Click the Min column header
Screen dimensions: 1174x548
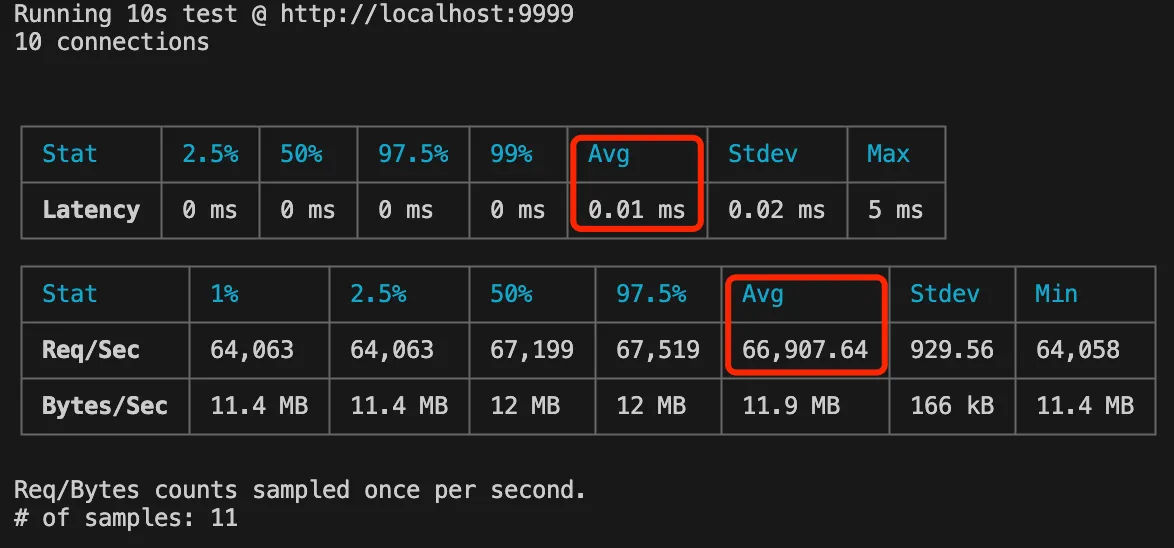tap(1056, 294)
